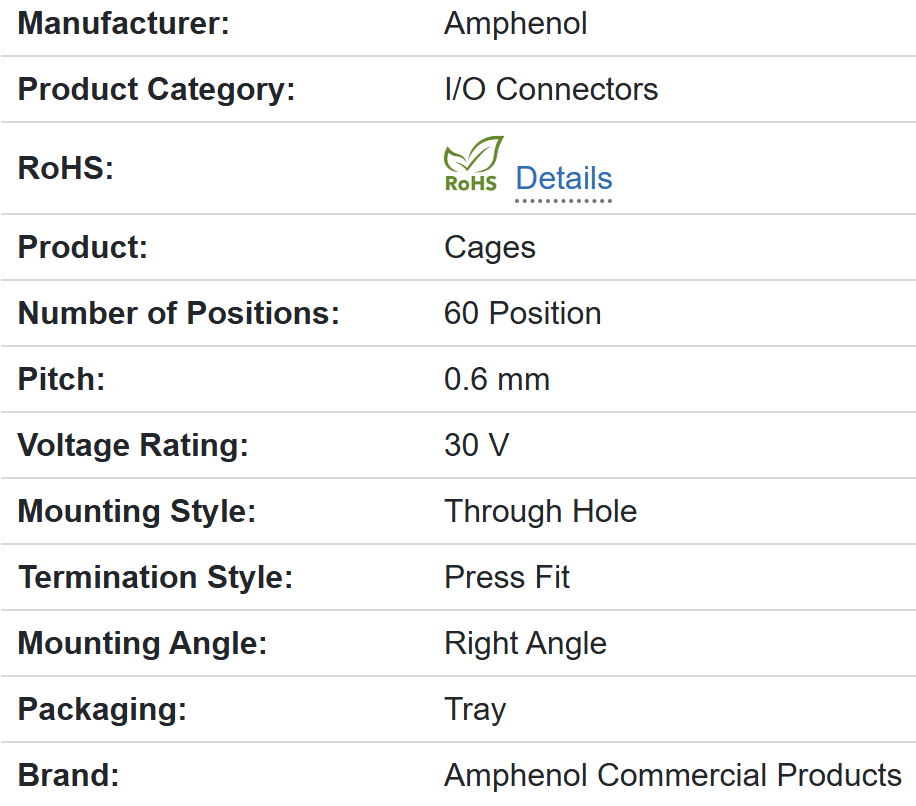Image resolution: width=916 pixels, height=806 pixels.
Task: Click the Manufacturer label
Action: pyautogui.click(x=124, y=23)
